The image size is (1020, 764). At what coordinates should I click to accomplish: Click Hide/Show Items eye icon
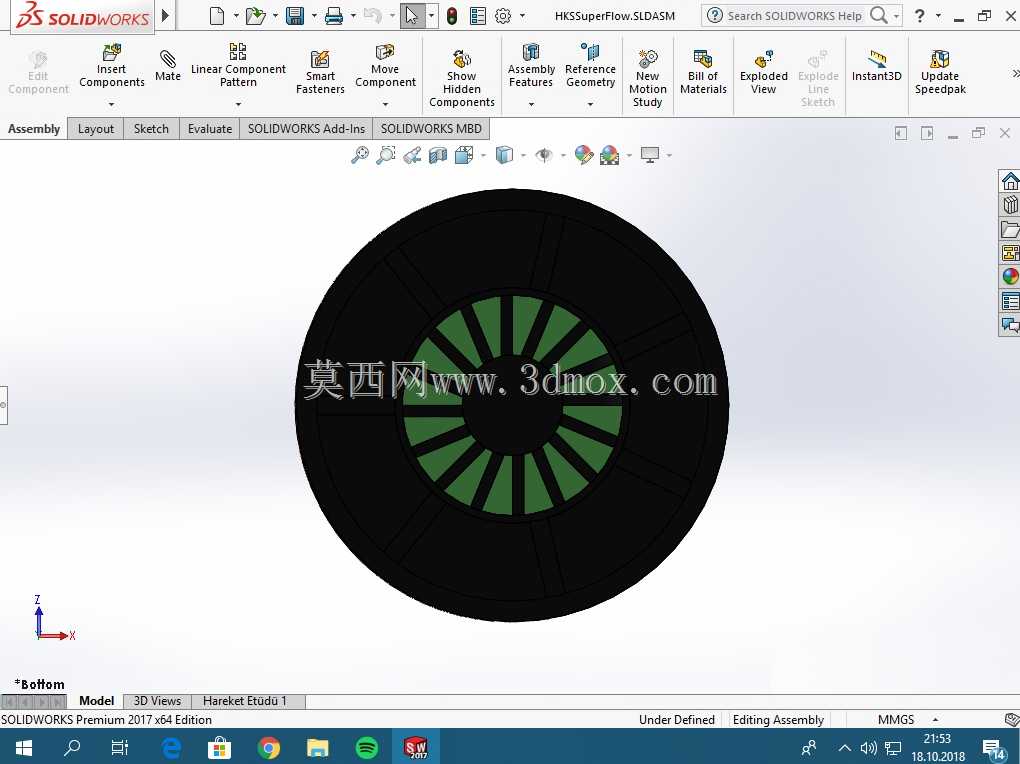pos(544,155)
